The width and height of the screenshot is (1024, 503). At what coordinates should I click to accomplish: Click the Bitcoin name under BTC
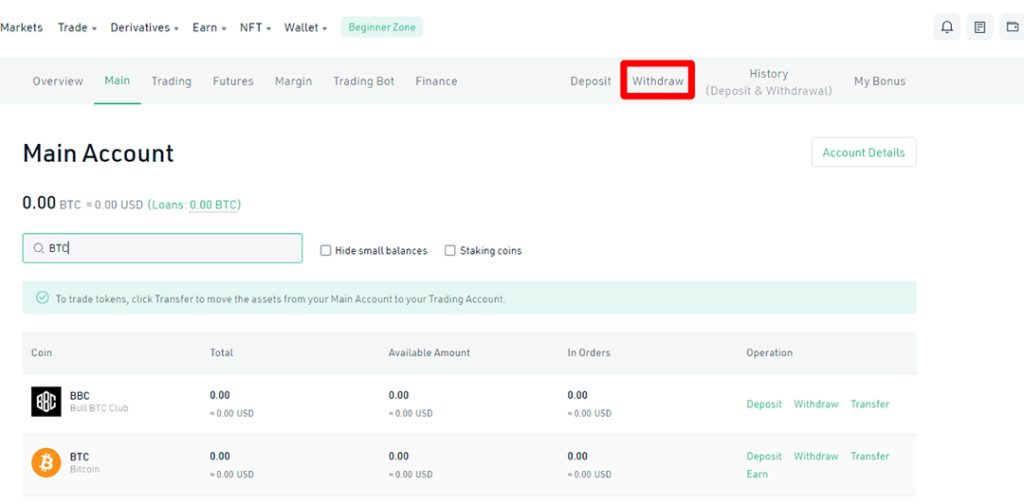point(85,470)
